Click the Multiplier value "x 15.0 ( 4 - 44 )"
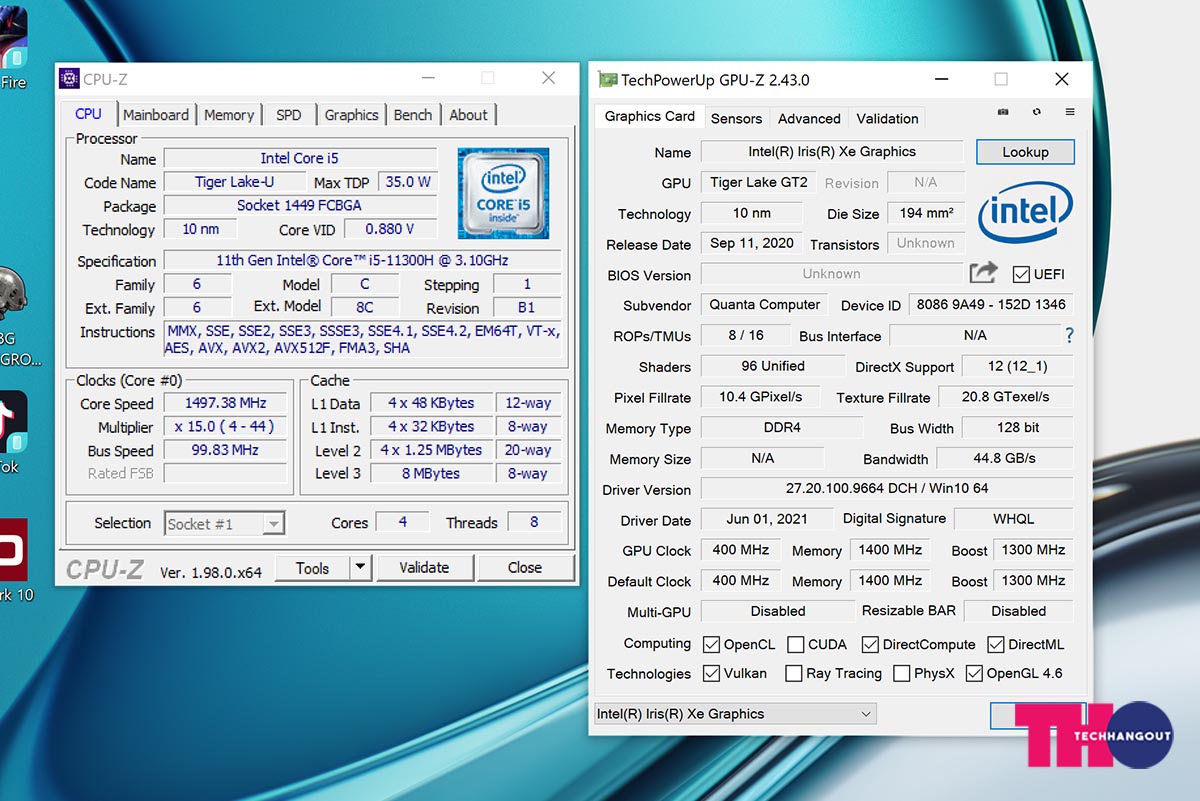 [225, 427]
